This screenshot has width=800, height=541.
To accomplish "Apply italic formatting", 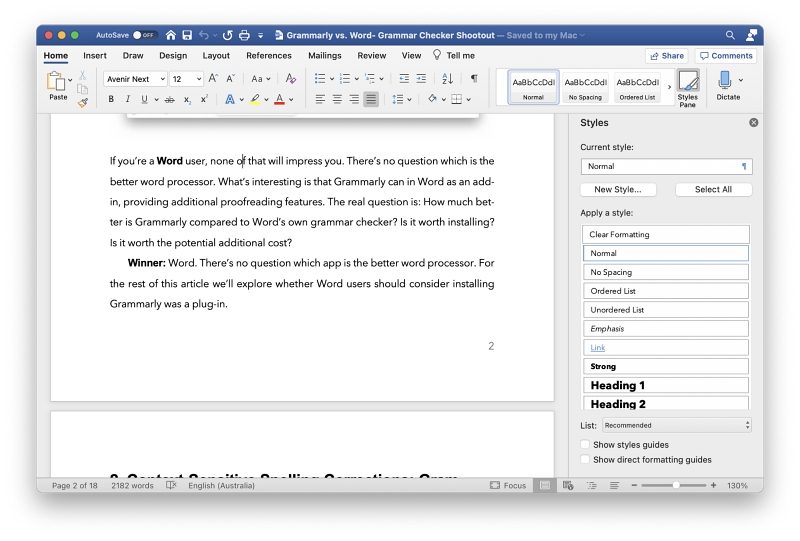I will [x=127, y=99].
